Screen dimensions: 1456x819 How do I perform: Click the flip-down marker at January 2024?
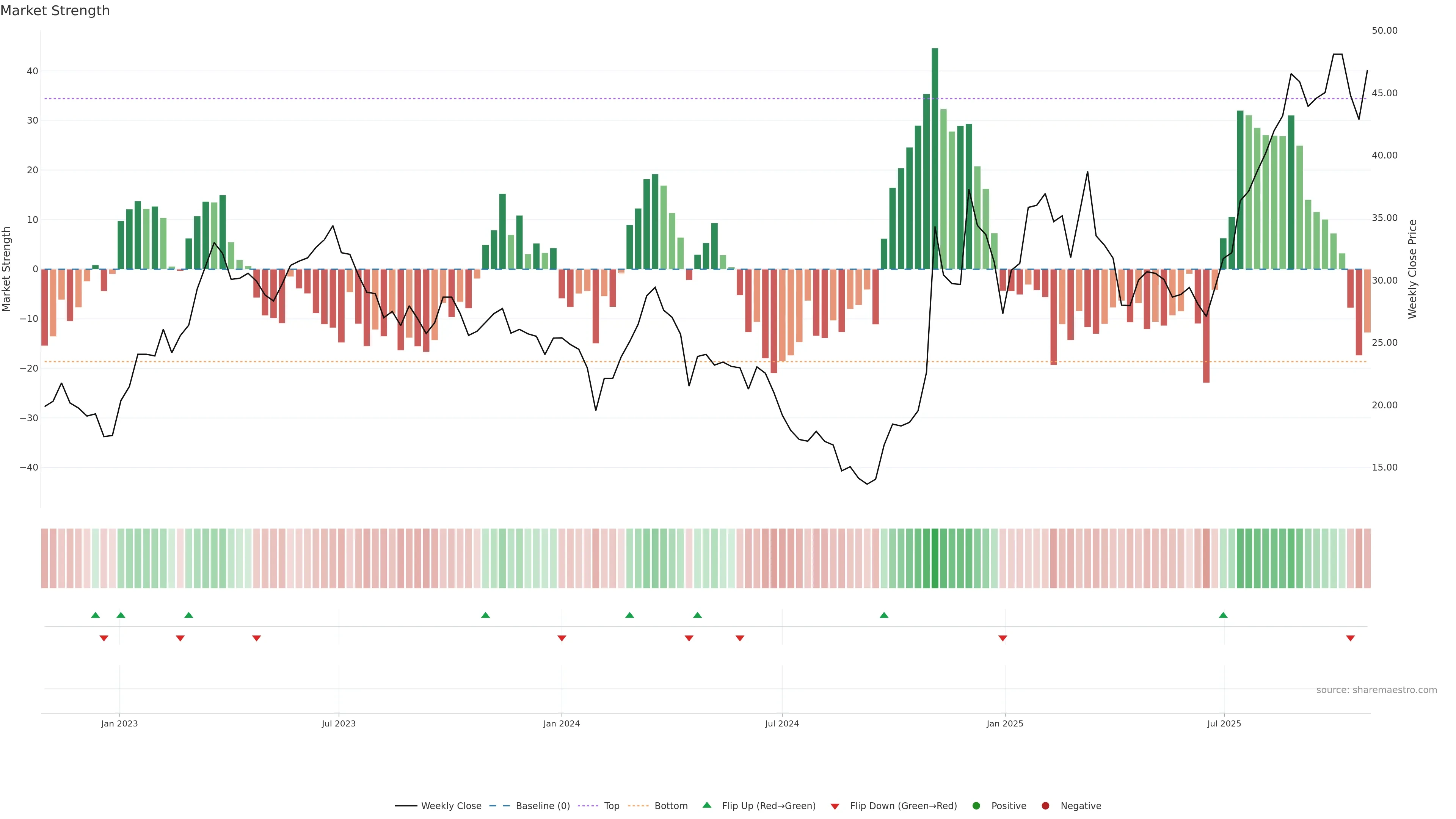point(562,638)
